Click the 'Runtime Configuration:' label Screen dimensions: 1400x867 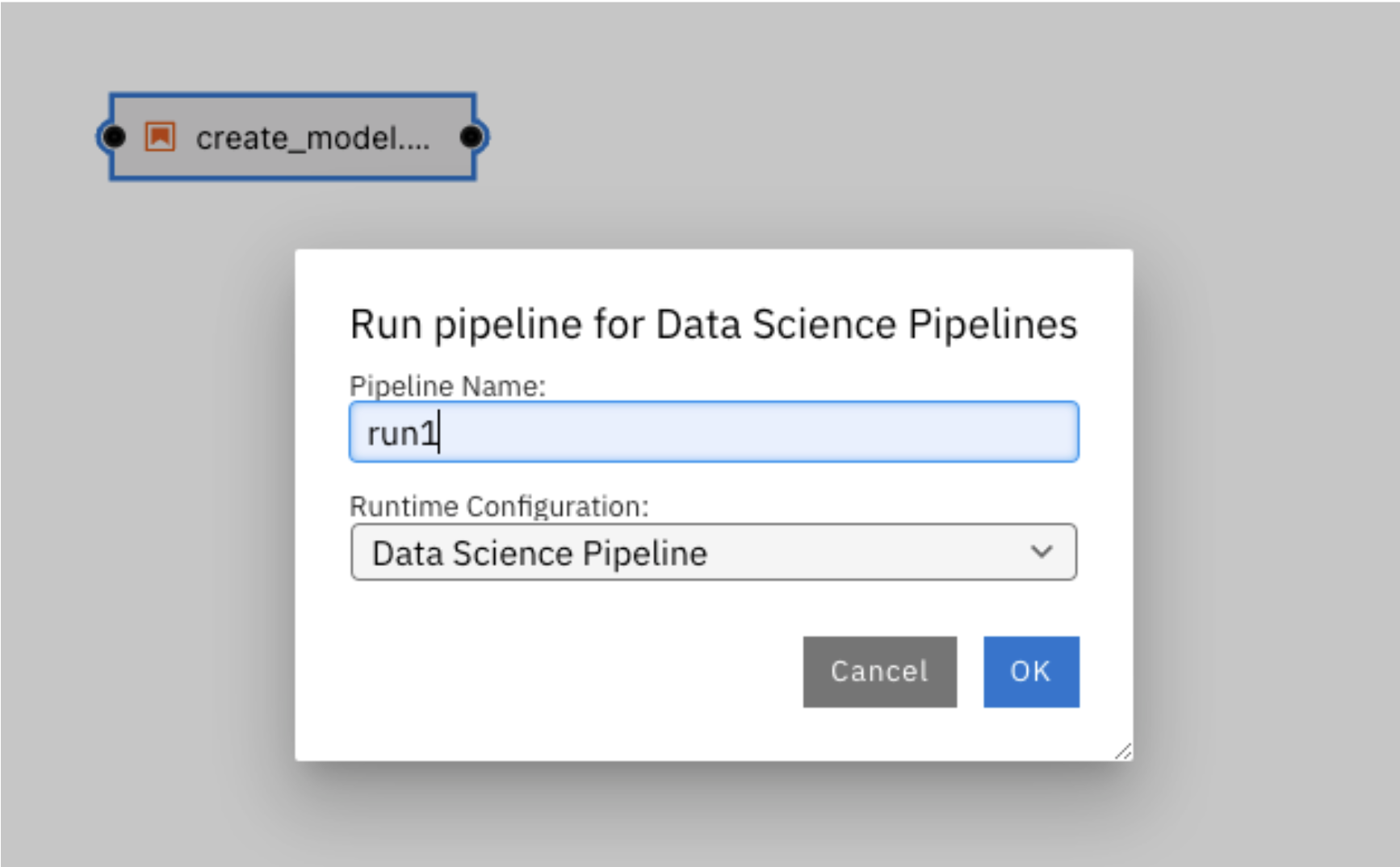click(499, 506)
